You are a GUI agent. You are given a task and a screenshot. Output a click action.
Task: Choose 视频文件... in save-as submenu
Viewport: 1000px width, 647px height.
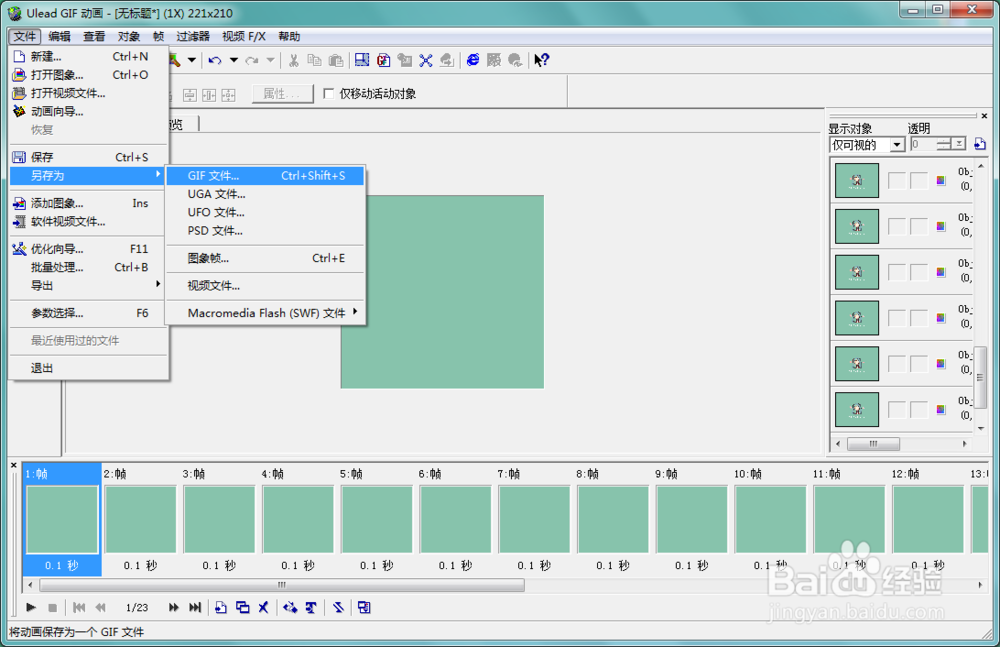click(265, 285)
